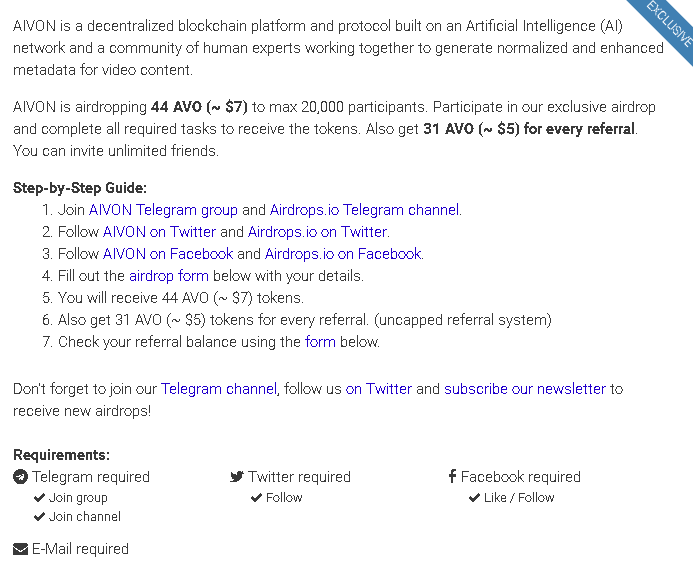Screen dimensions: 693x585
Task: Open the Telegram channel link in footer text
Action: pyautogui.click(x=218, y=389)
